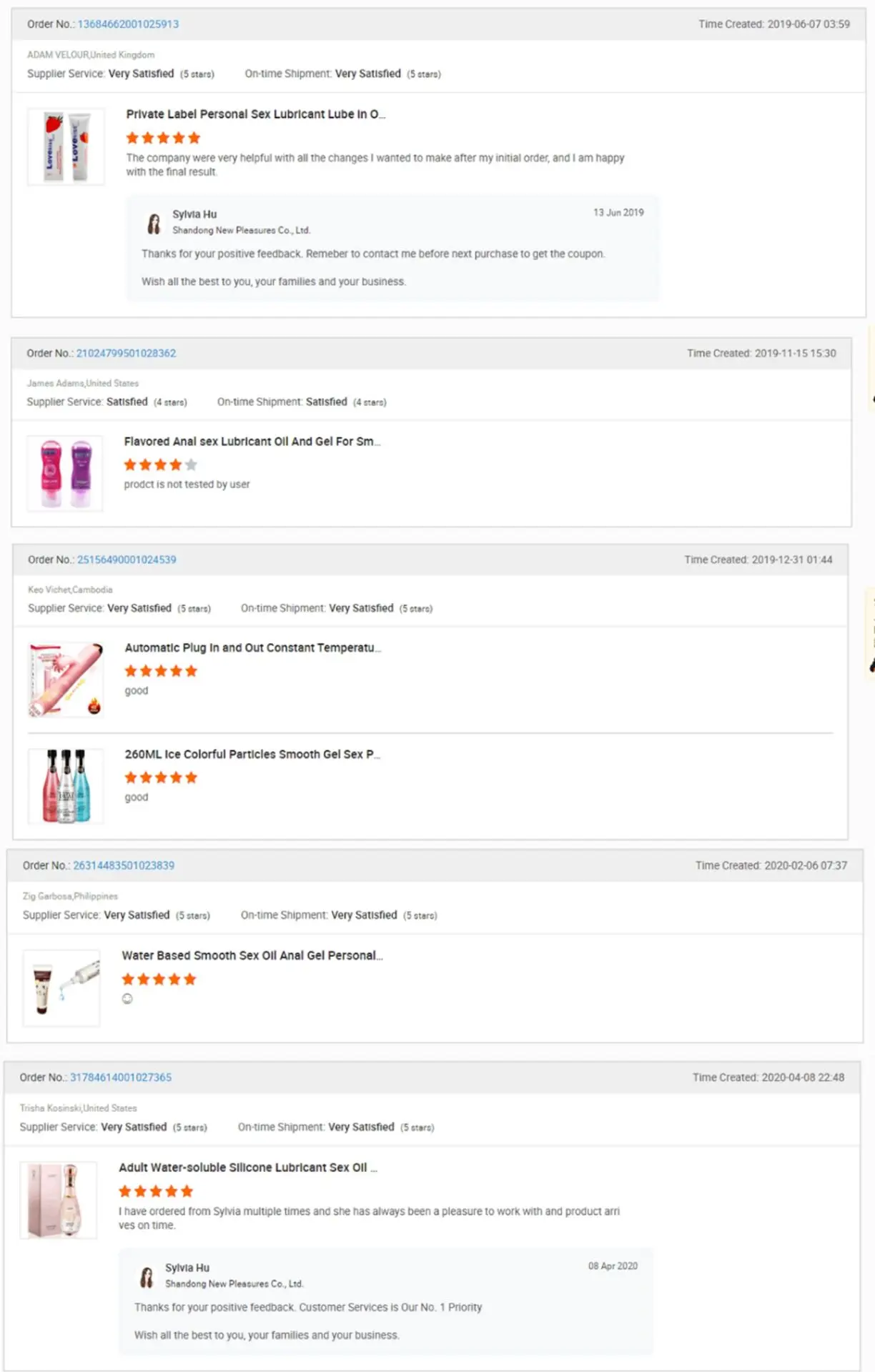Viewport: 875px width, 1372px height.
Task: Open order number 26314483501023839 link
Action: 124,866
